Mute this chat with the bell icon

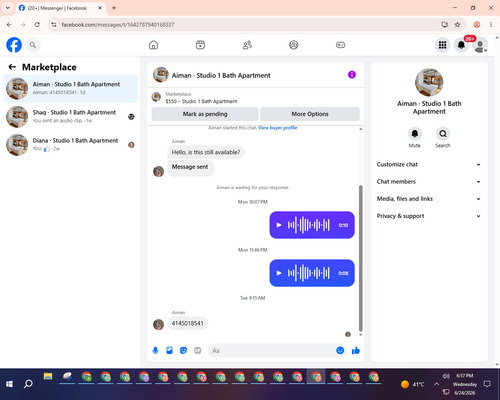pyautogui.click(x=415, y=134)
